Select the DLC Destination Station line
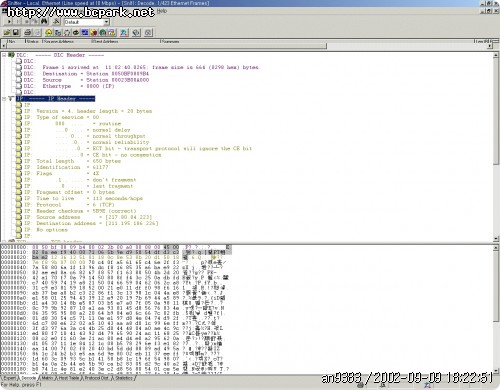Viewport: 500px width, 390px height. (x=86, y=74)
